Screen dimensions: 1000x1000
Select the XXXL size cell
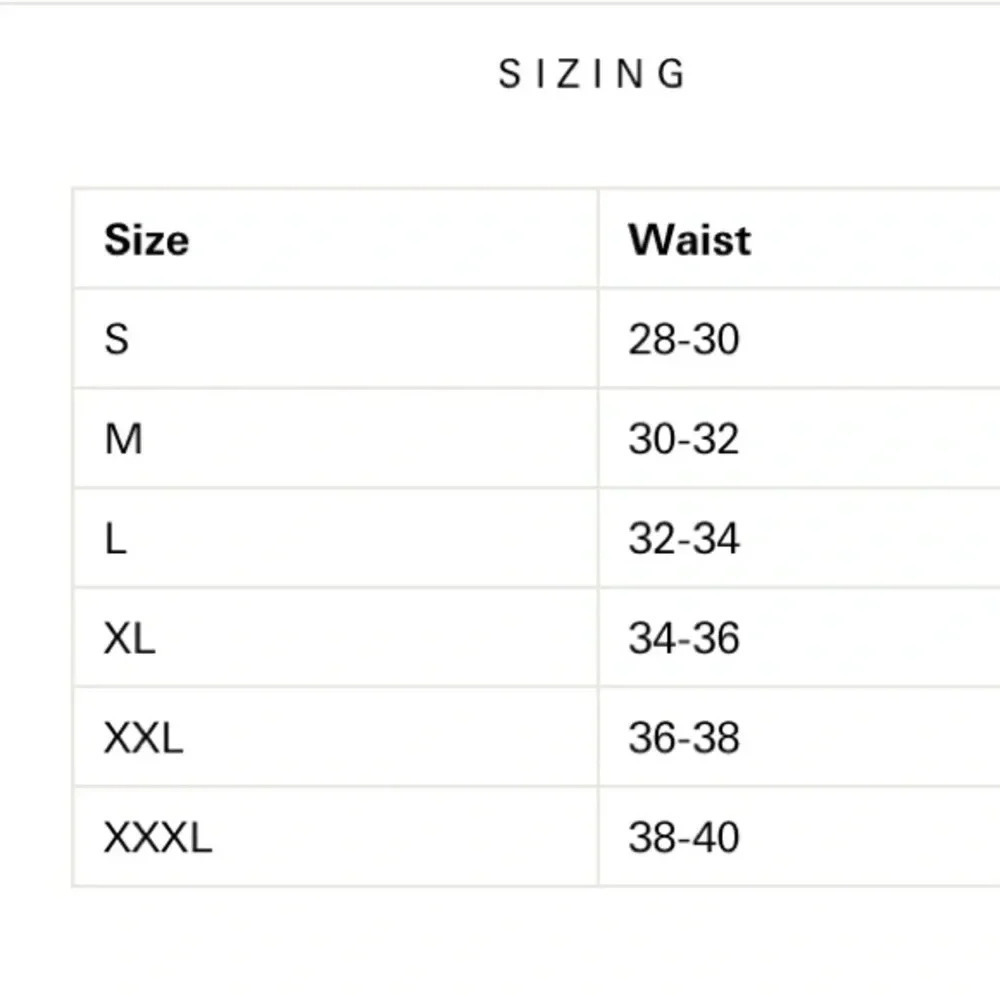pyautogui.click(x=158, y=837)
